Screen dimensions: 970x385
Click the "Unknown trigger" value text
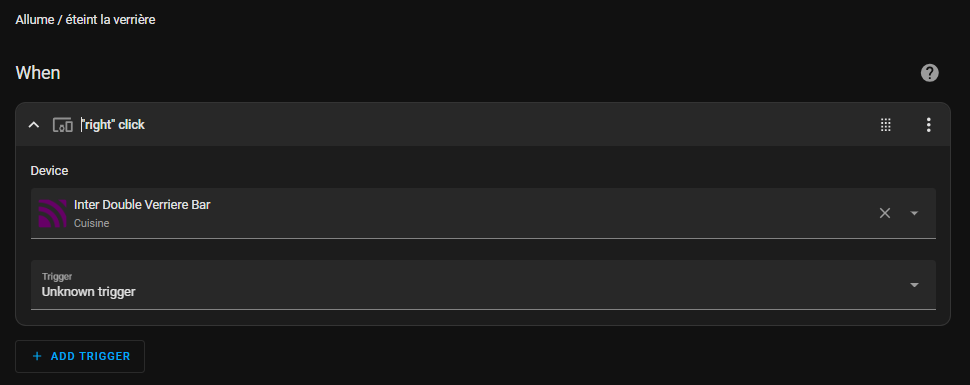click(x=88, y=292)
